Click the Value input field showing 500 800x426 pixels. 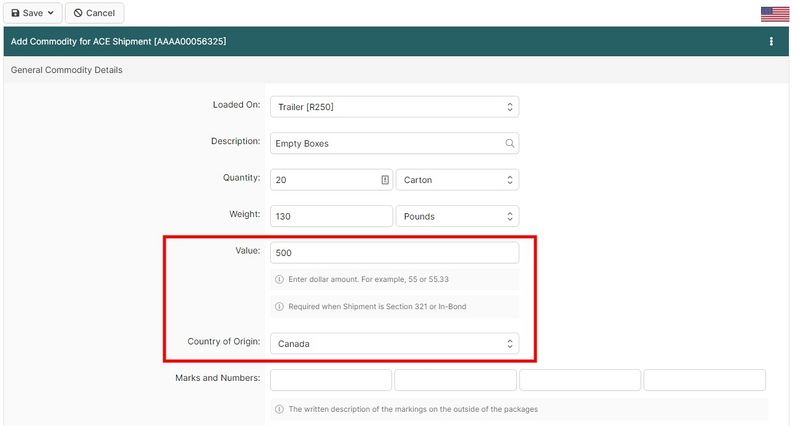(394, 253)
